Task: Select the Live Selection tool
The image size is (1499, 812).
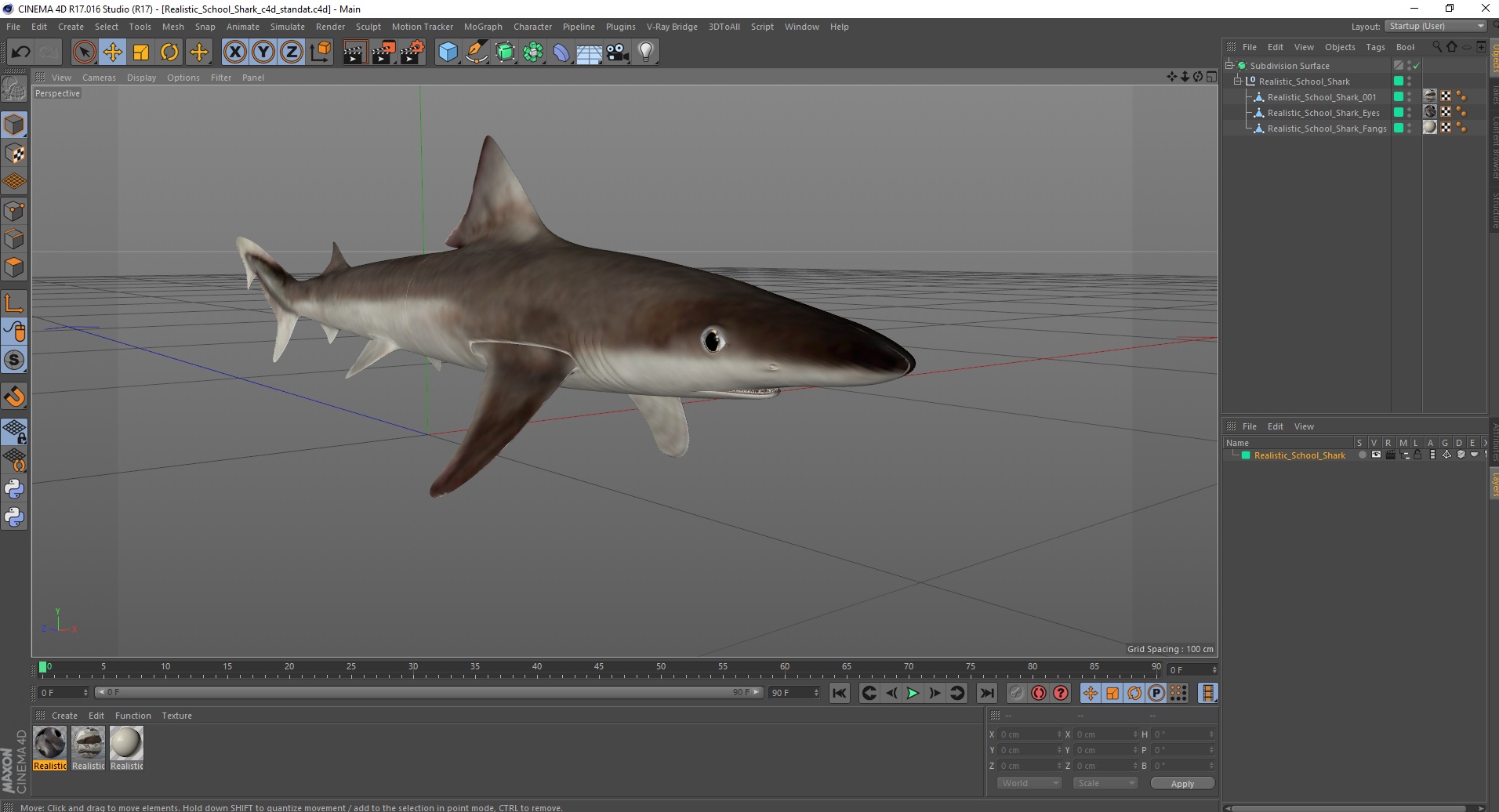Action: (84, 53)
